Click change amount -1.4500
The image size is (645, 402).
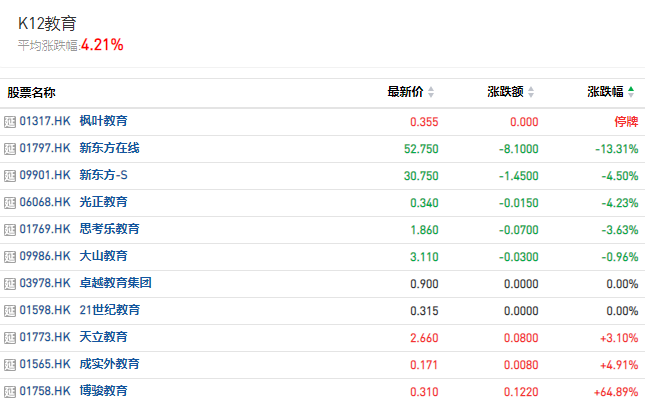tap(519, 176)
